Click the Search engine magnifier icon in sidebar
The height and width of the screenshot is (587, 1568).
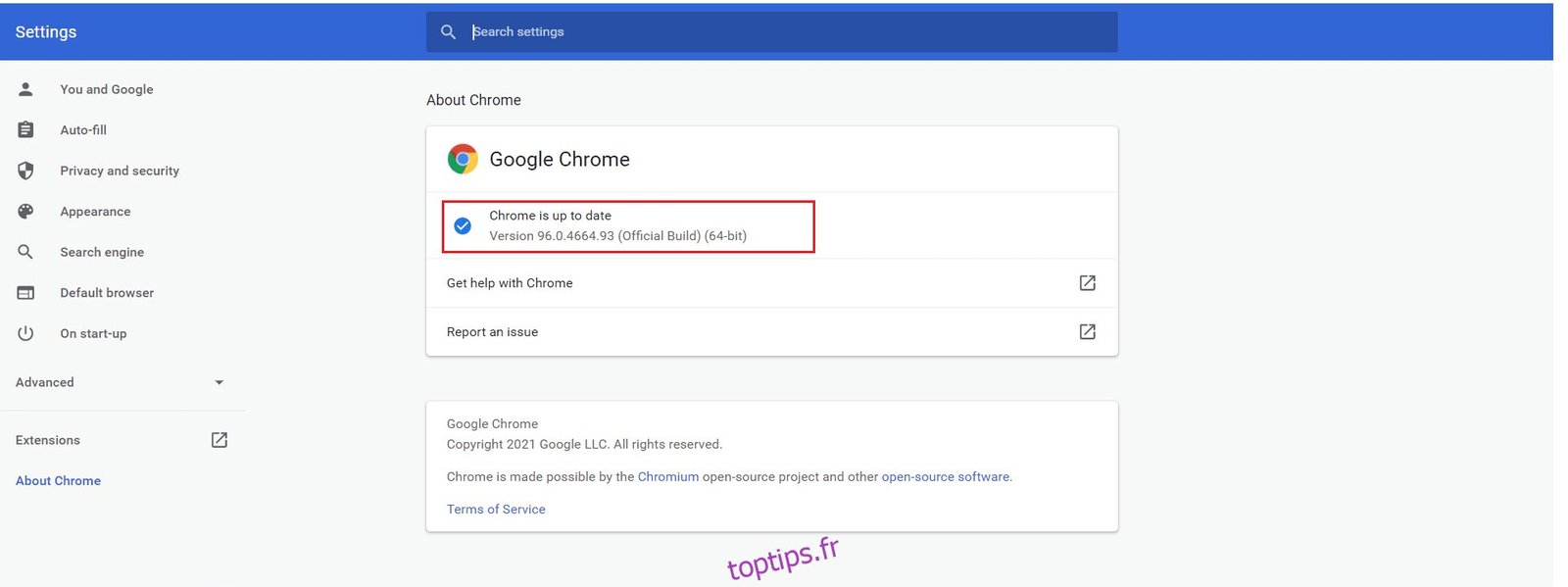25,252
